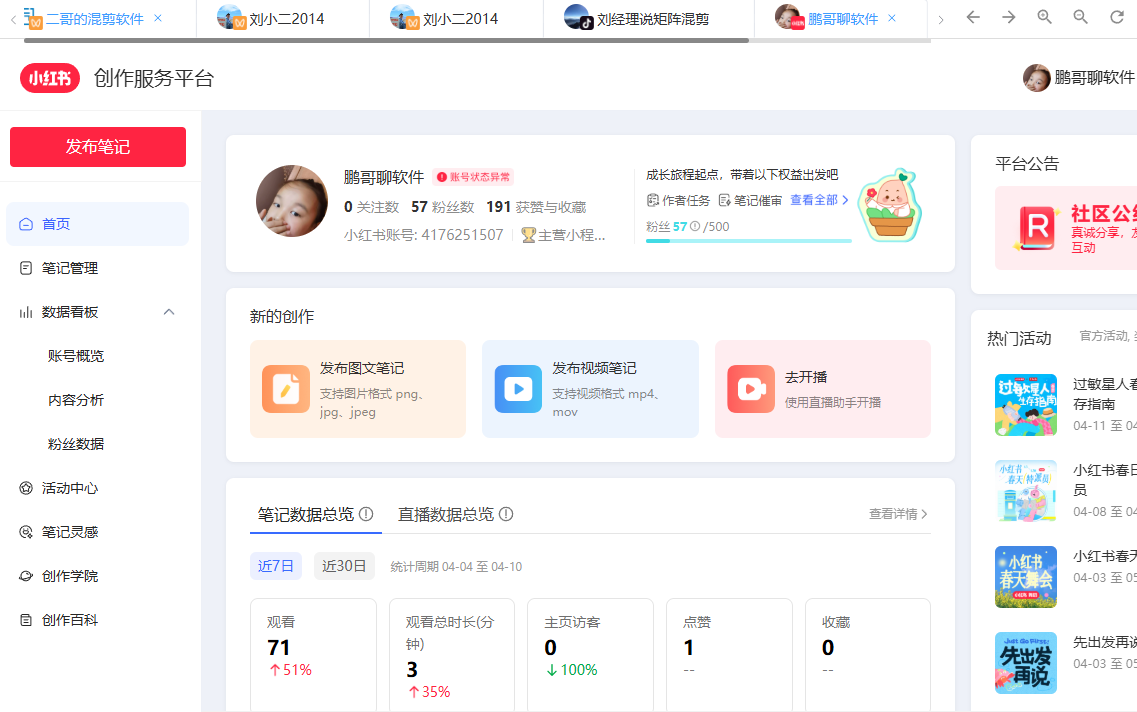The width and height of the screenshot is (1137, 712).
Task: Collapse the 数据看板 section
Action: (169, 311)
